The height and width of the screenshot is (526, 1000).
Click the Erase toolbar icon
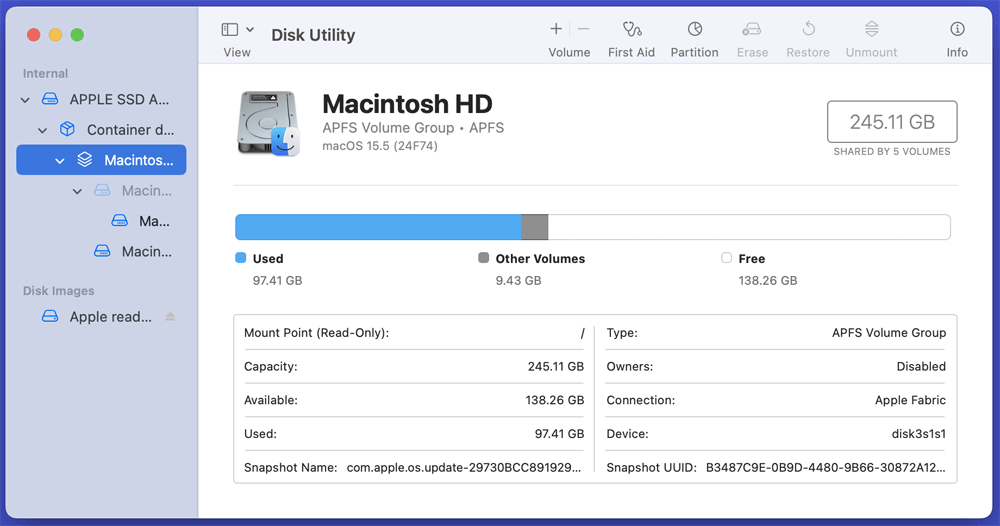752,30
